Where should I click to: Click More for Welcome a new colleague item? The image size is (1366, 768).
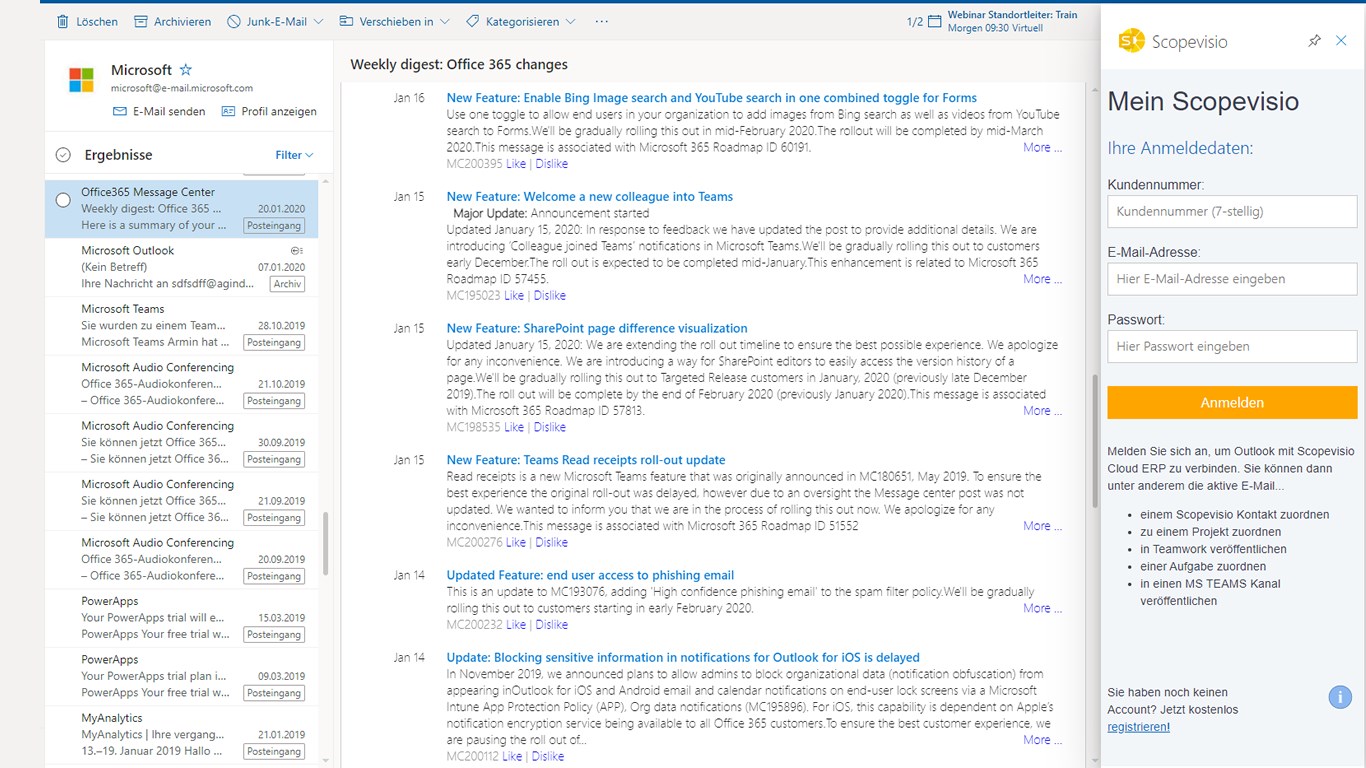click(x=1042, y=279)
